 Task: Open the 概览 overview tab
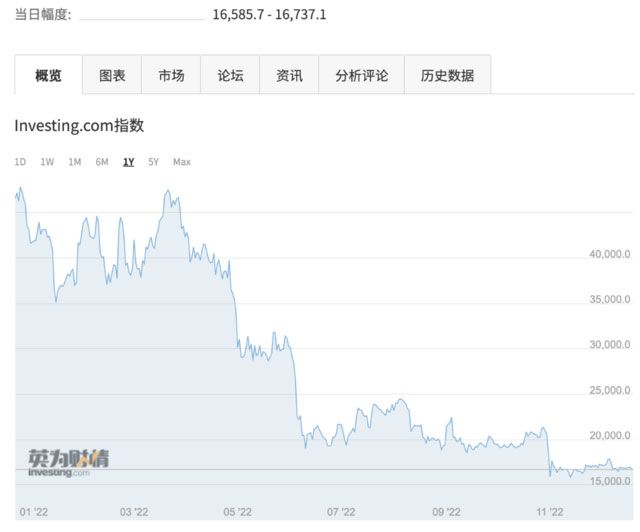tap(48, 75)
